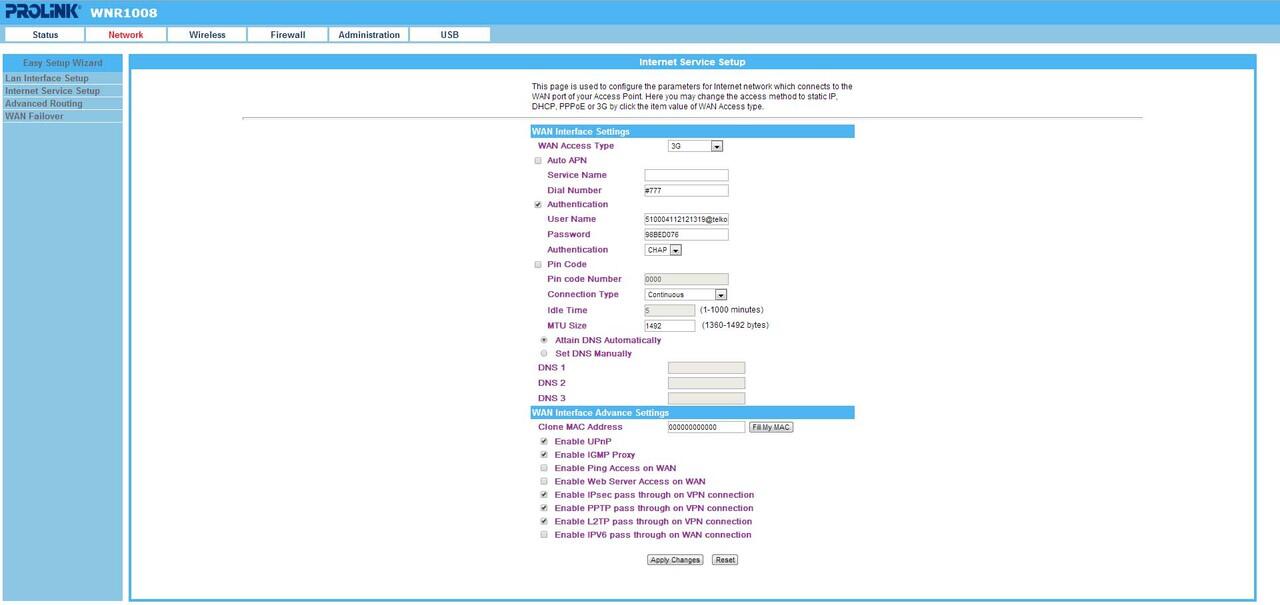Select Set DNS Manually option
The image size is (1280, 605).
pos(544,354)
